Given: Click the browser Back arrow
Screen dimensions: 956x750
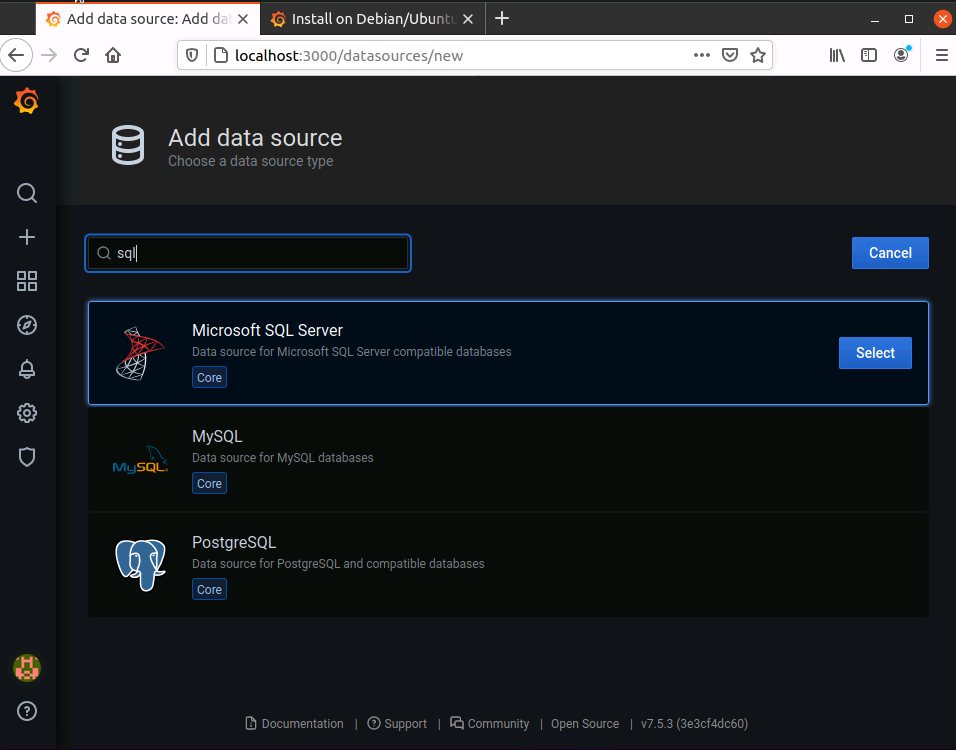Looking at the screenshot, I should tap(16, 55).
